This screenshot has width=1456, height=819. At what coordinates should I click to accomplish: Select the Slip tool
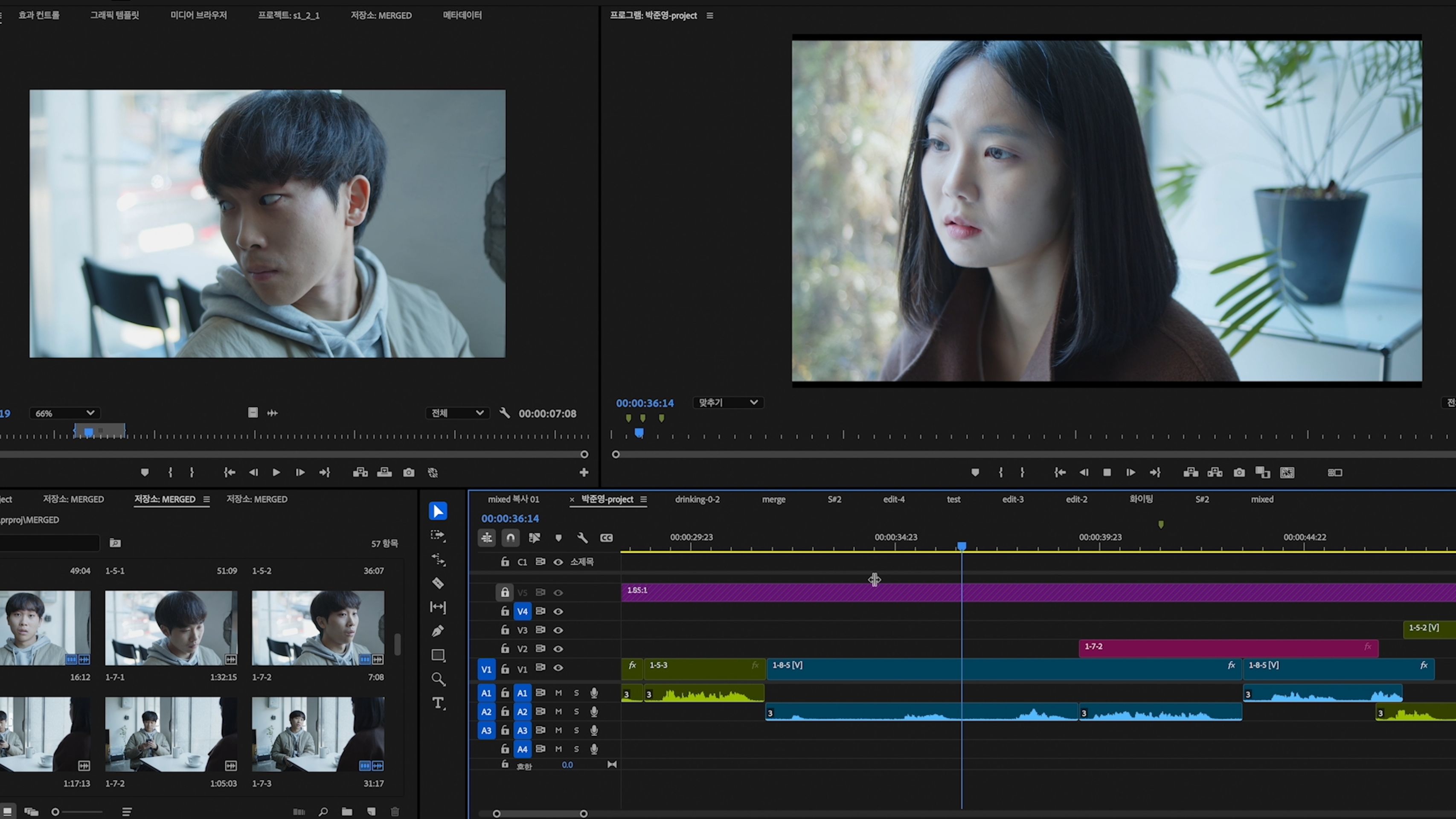[438, 607]
